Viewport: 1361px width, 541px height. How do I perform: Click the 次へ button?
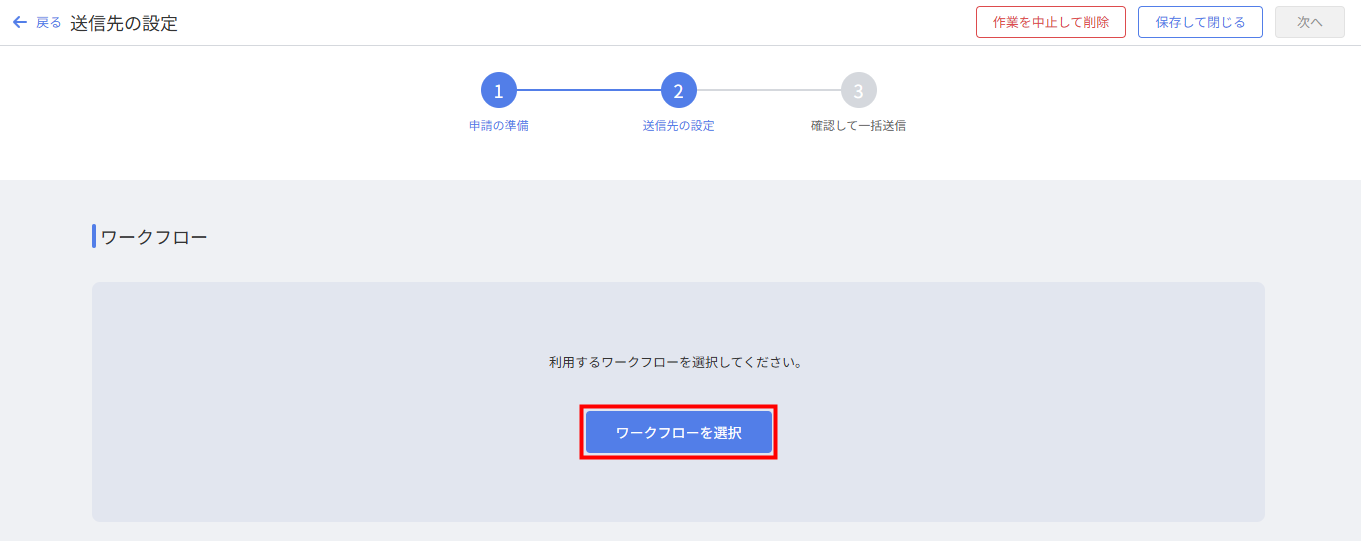tap(1309, 22)
